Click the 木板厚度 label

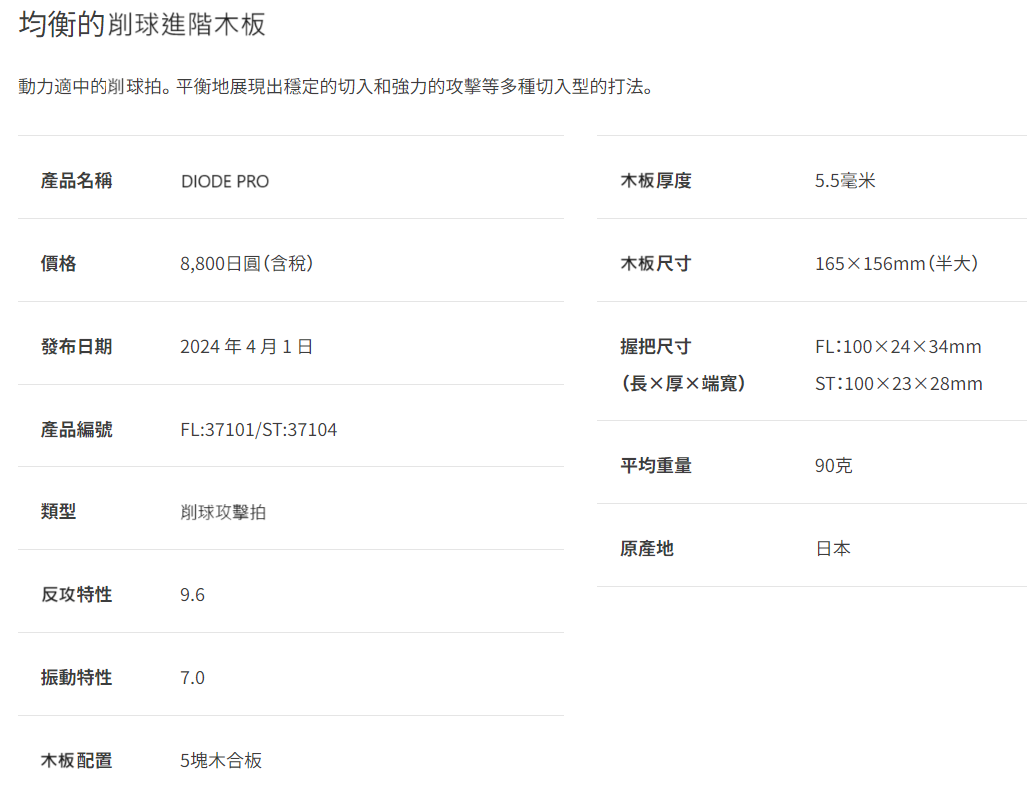656,180
